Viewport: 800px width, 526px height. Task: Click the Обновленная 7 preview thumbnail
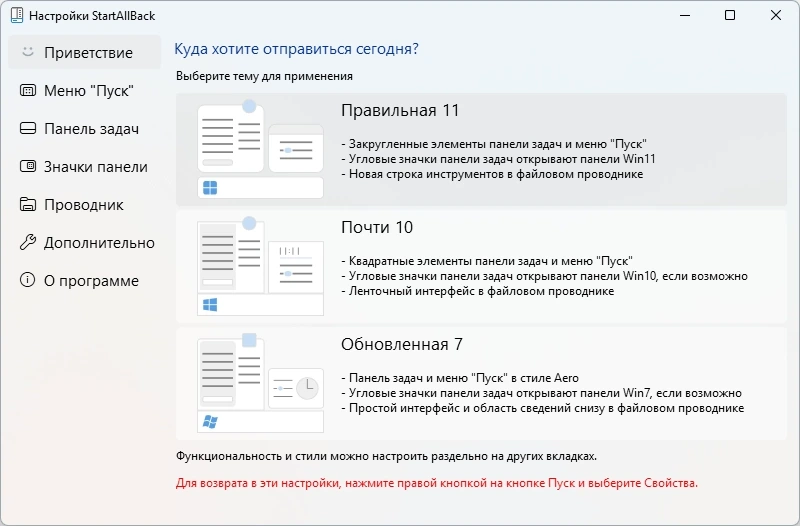tap(260, 383)
